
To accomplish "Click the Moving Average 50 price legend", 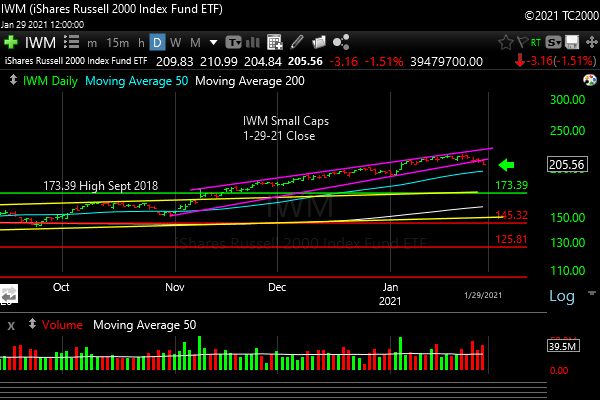I will click(135, 79).
